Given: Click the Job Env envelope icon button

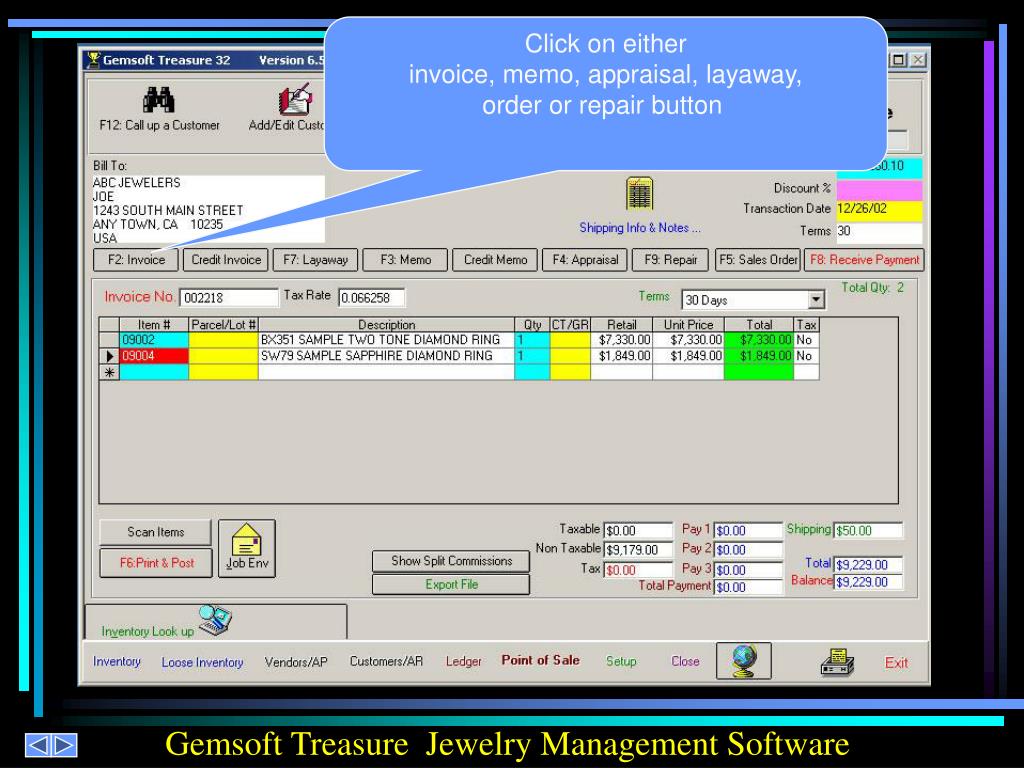Looking at the screenshot, I should [x=247, y=549].
